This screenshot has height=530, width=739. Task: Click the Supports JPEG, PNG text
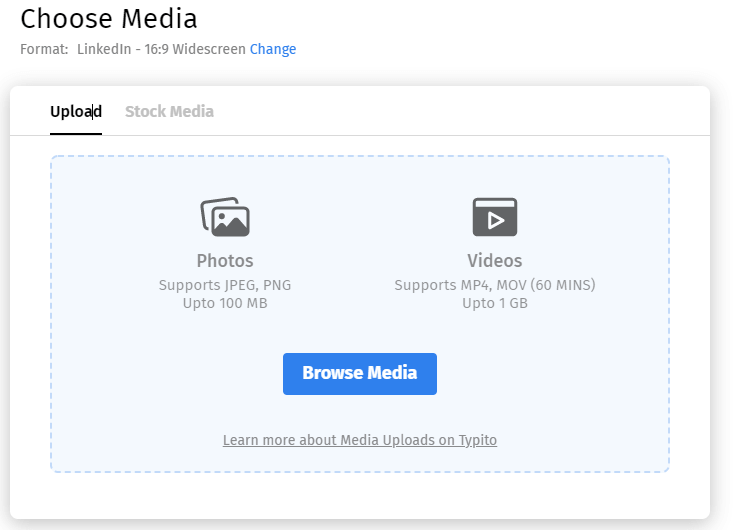coord(225,285)
